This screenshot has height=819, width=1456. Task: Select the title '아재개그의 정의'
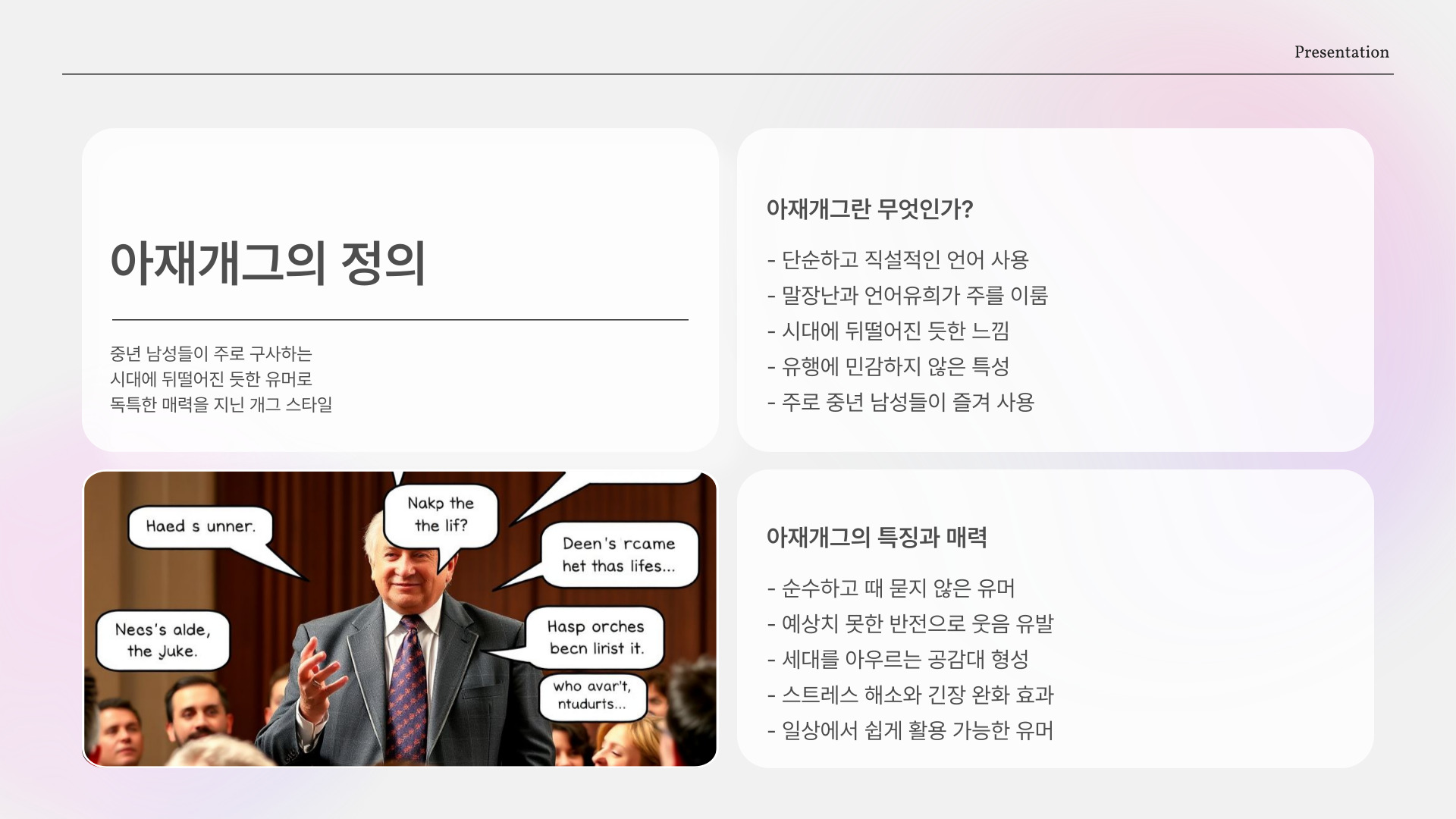coord(268,263)
